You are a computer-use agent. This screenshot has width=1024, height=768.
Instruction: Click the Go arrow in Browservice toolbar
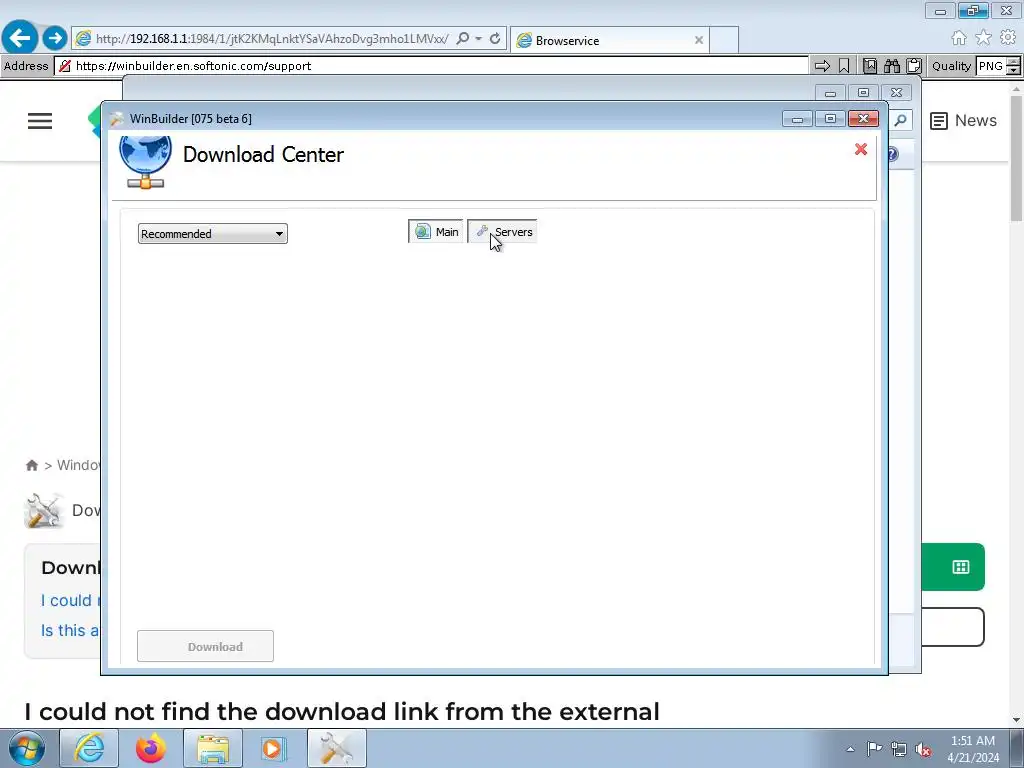pos(822,66)
